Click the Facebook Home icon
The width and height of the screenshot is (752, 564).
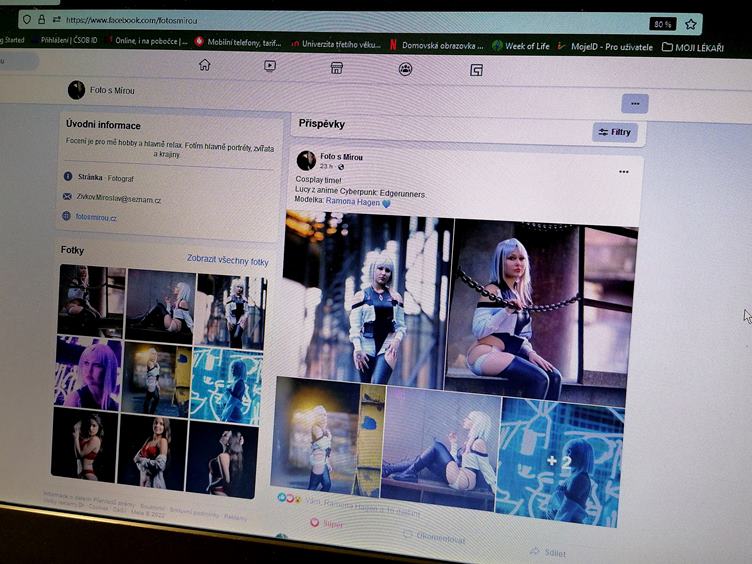coord(205,65)
